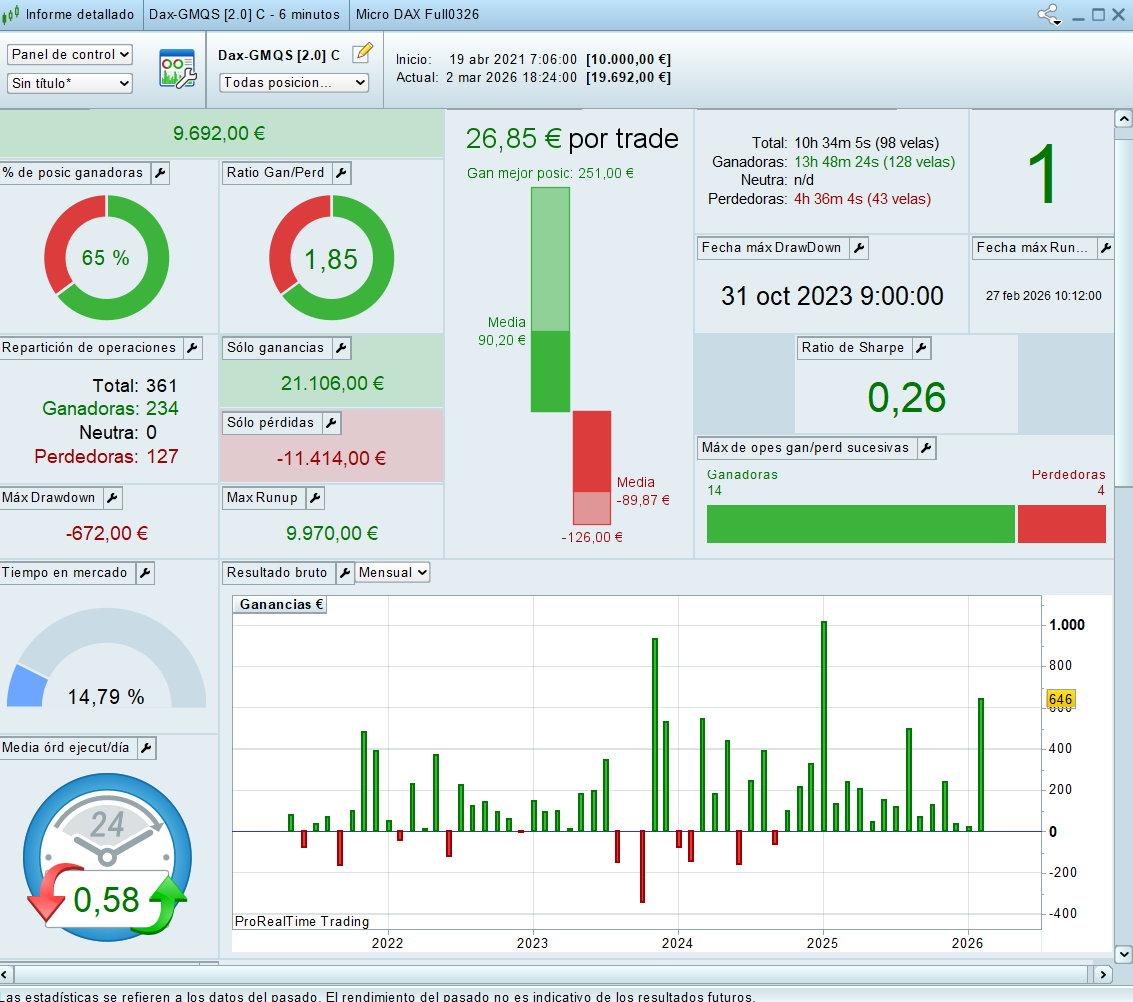Click the pencil edit icon beside Dax-GMQS
This screenshot has height=1002, width=1133.
362,54
